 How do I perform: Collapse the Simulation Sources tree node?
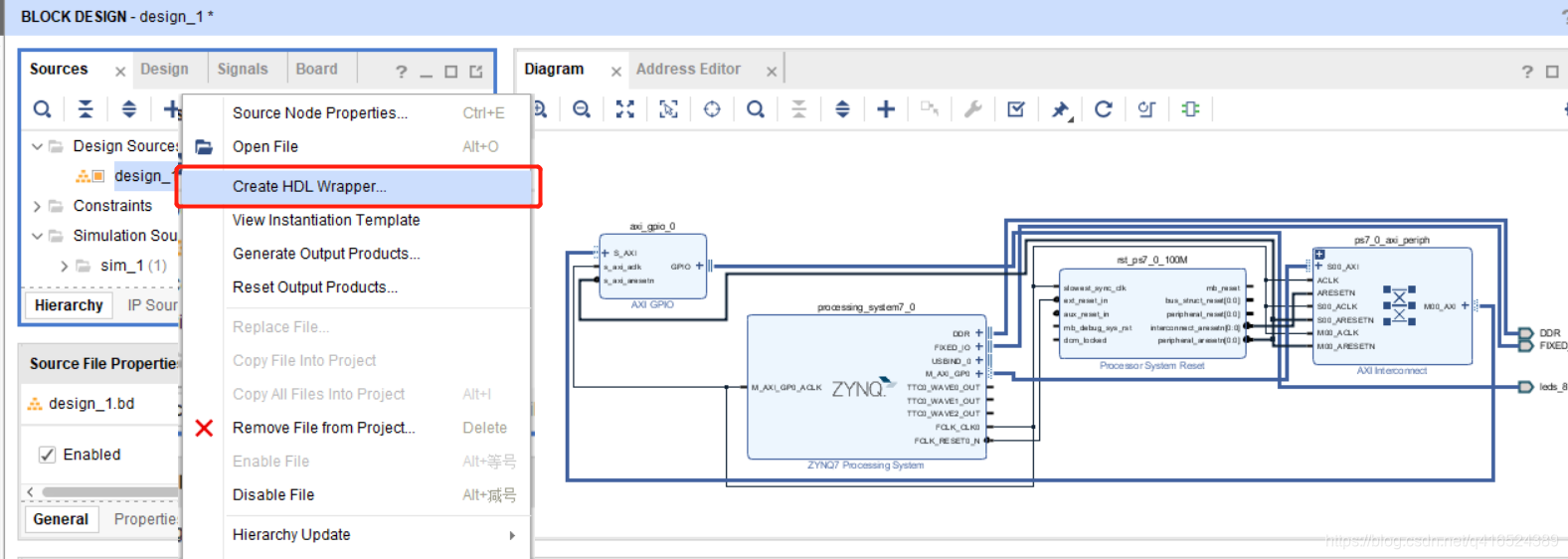click(x=37, y=236)
